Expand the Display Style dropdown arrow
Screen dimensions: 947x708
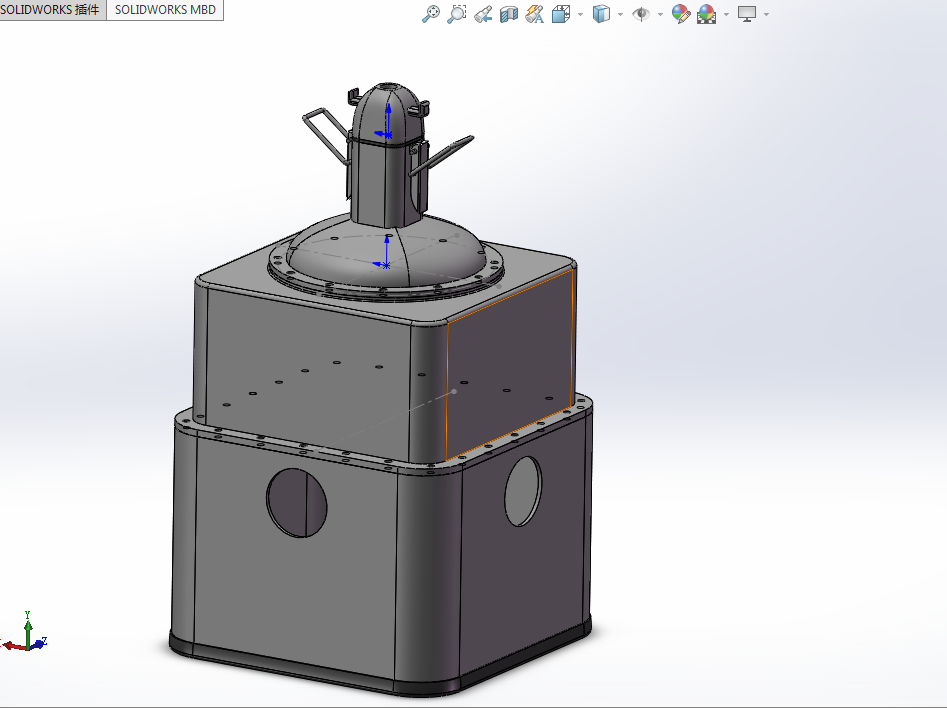pos(620,14)
